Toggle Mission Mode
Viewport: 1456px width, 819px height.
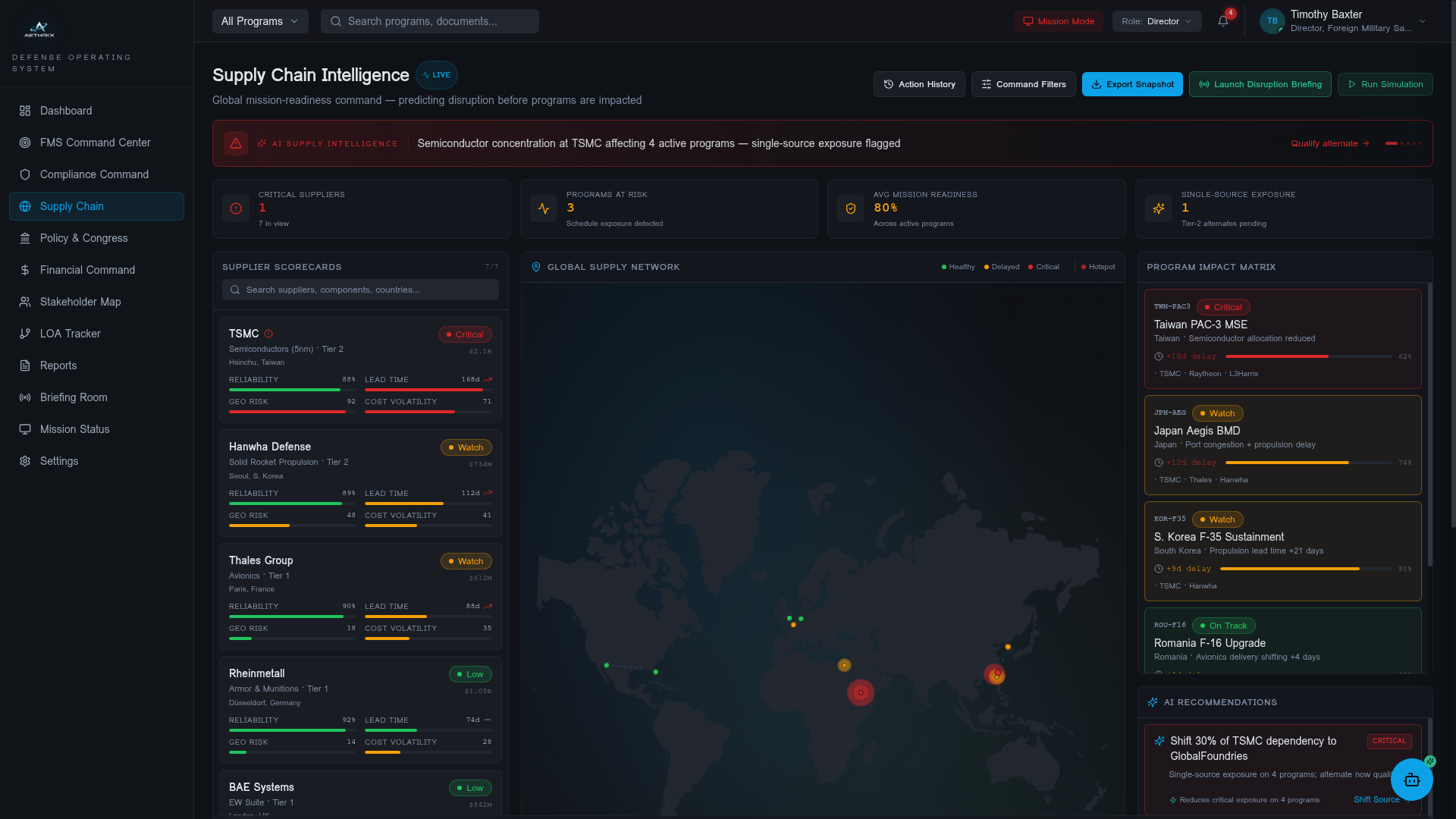(1059, 21)
